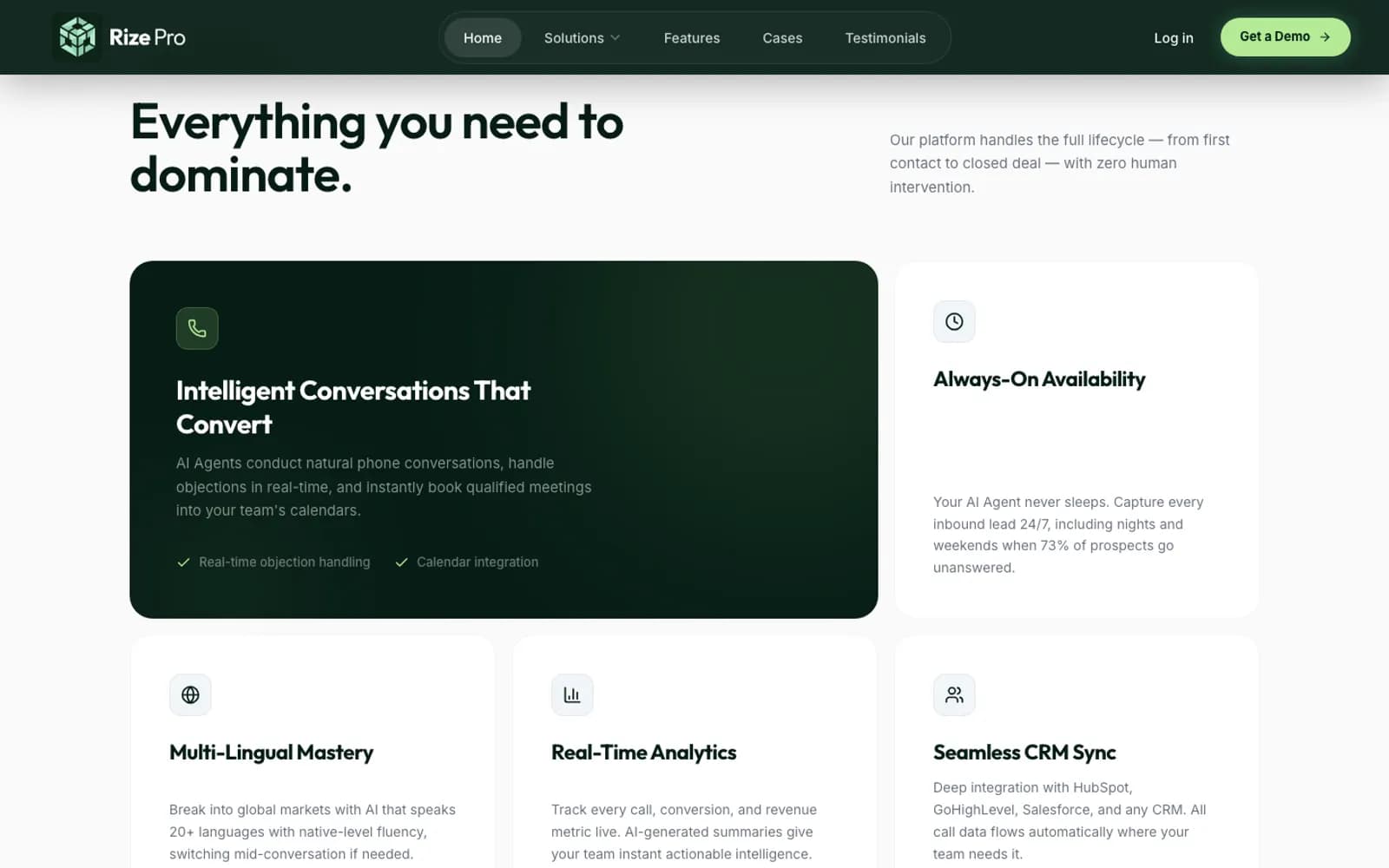Click the Rize Pro brand name text

click(148, 37)
